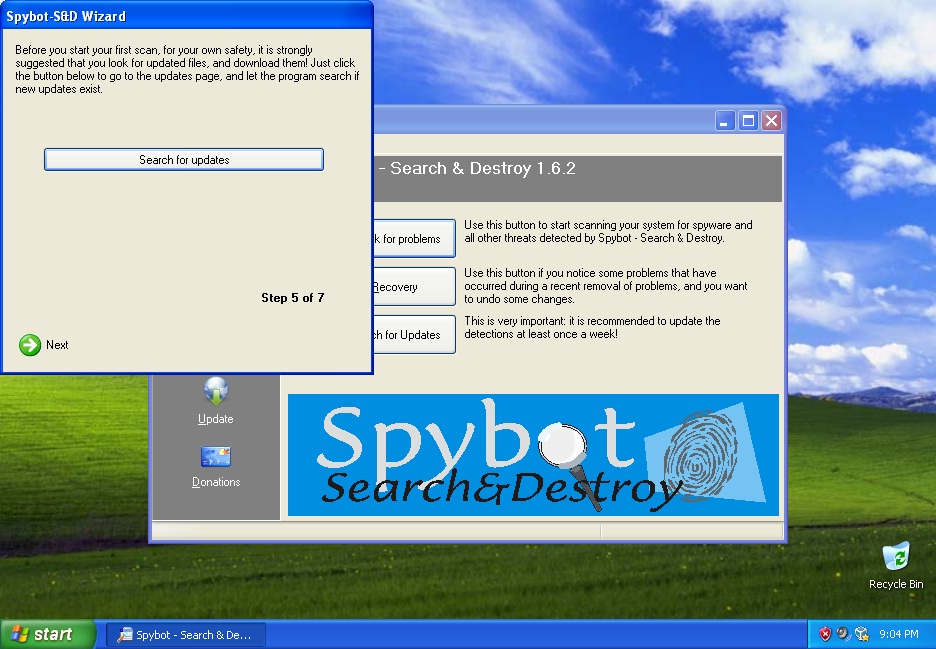Image resolution: width=936 pixels, height=649 pixels.
Task: Click the Check for problems button in Spybot
Action: [x=414, y=238]
